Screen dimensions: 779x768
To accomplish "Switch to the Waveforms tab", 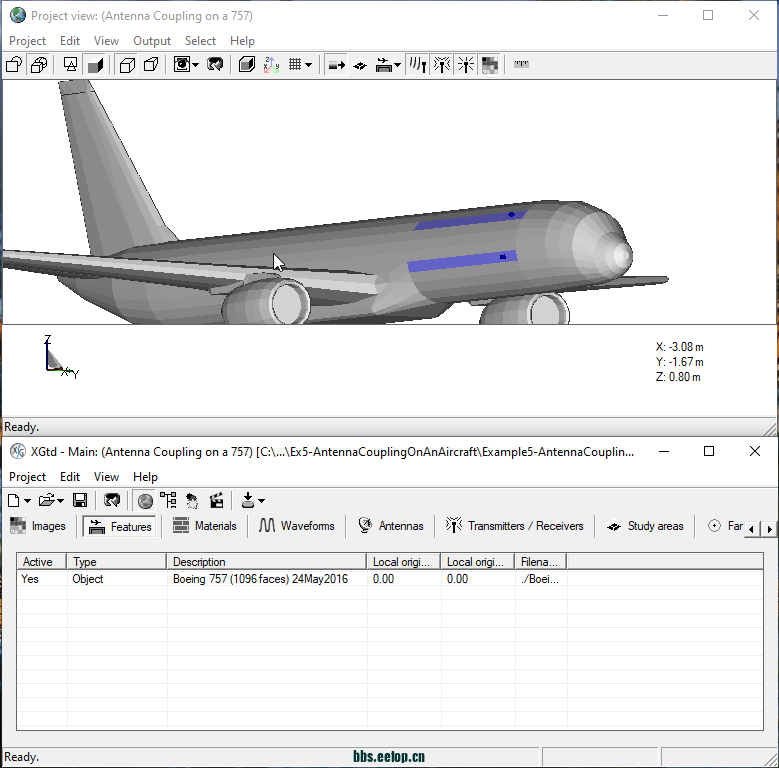I will [x=297, y=526].
